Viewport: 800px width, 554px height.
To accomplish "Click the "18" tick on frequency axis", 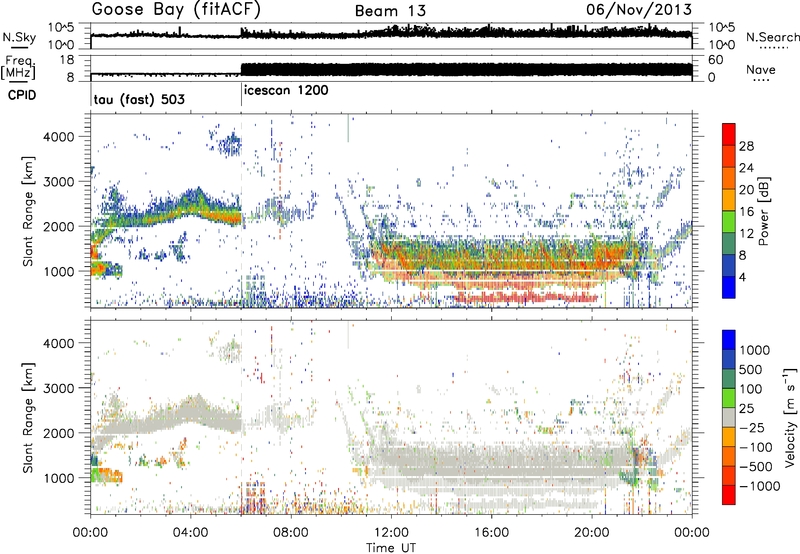I will [x=67, y=60].
